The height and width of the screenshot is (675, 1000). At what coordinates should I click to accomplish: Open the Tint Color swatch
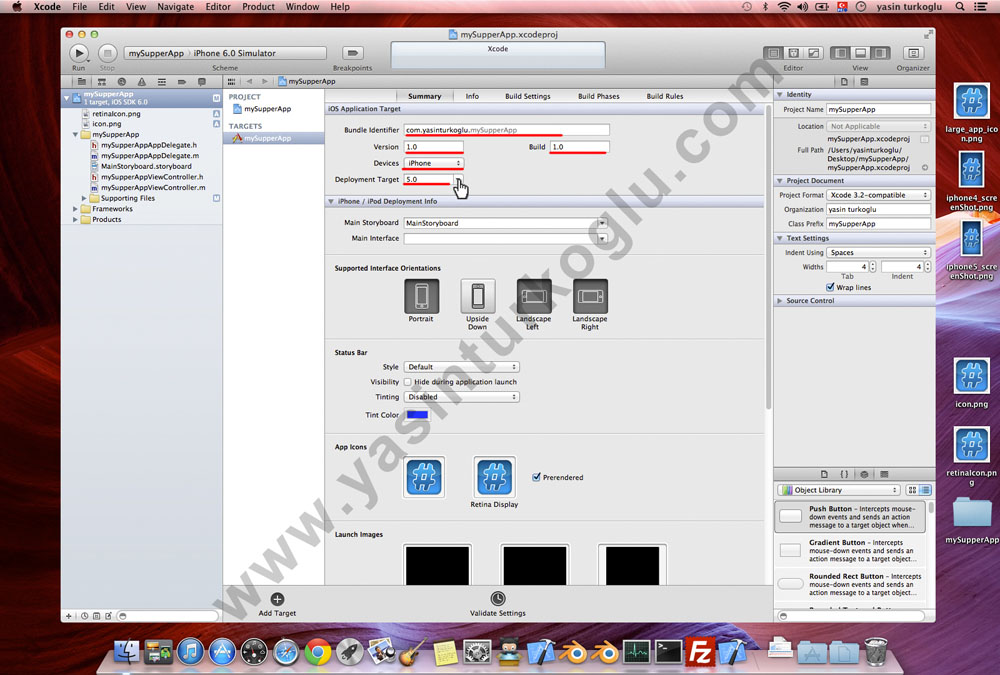(417, 415)
